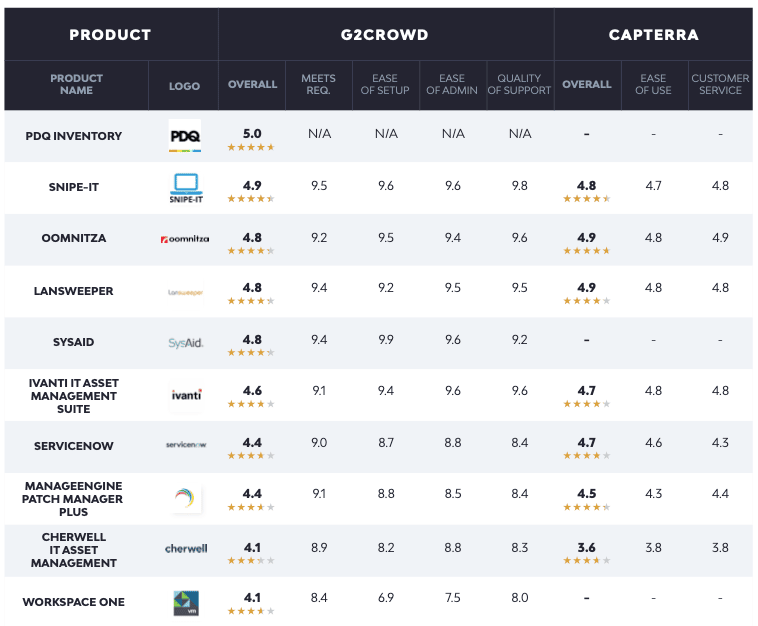Click the WORKSPACE ONE product name
This screenshot has width=758, height=626.
click(x=73, y=602)
